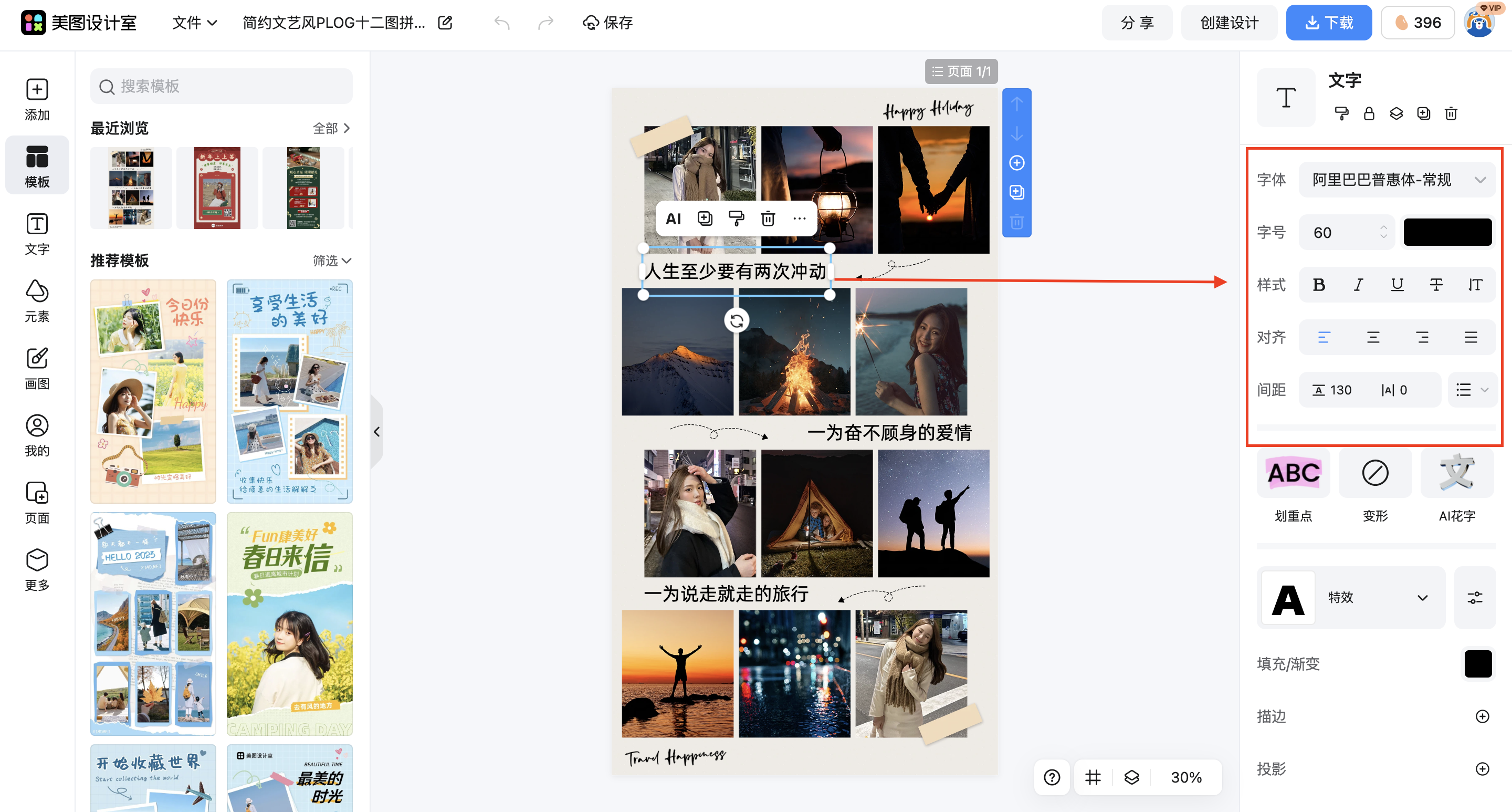Lock the selected text layer
Screen dimensions: 1512x812
[1369, 113]
